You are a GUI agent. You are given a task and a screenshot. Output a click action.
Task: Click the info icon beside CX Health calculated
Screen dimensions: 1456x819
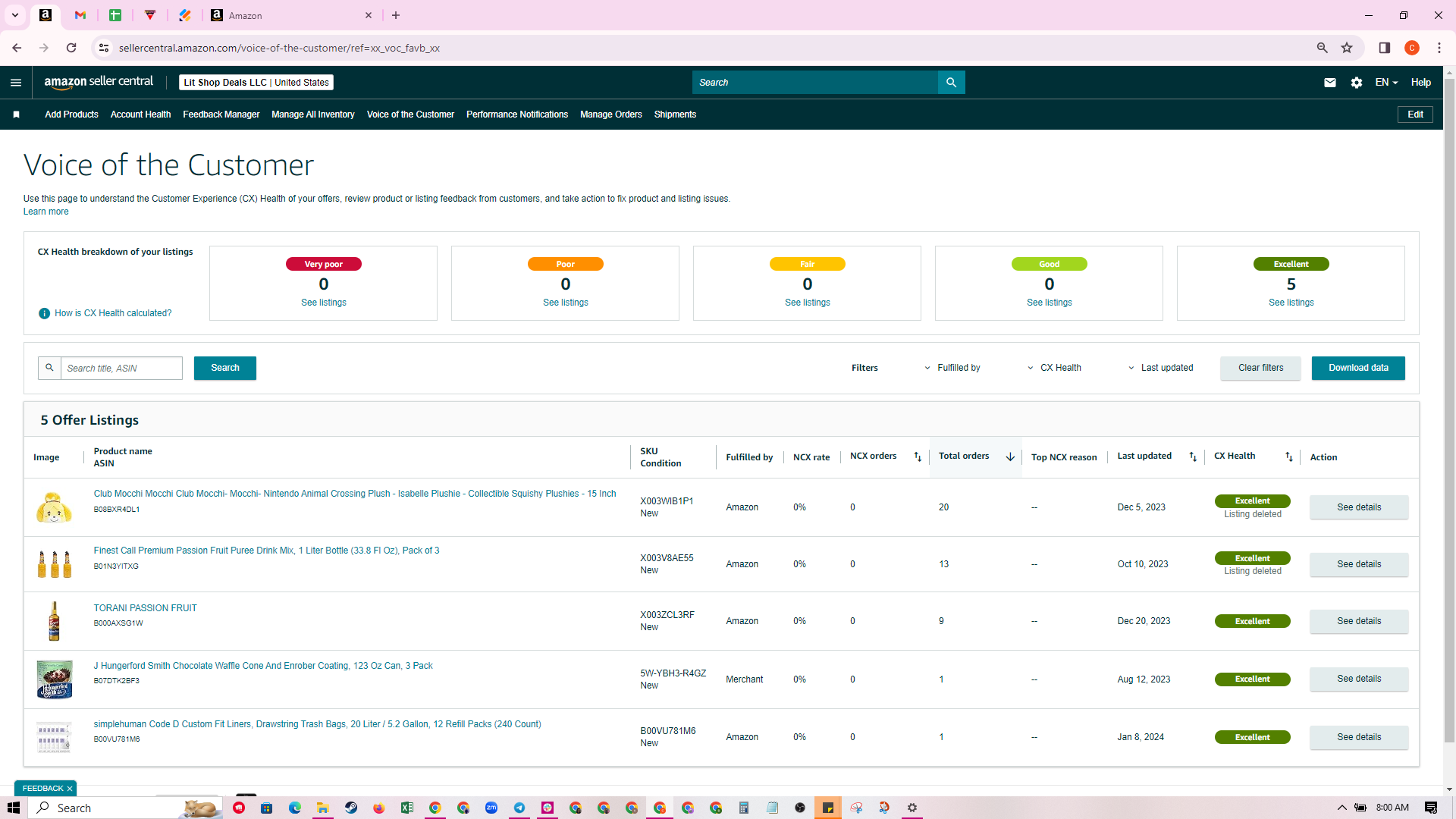(x=44, y=313)
